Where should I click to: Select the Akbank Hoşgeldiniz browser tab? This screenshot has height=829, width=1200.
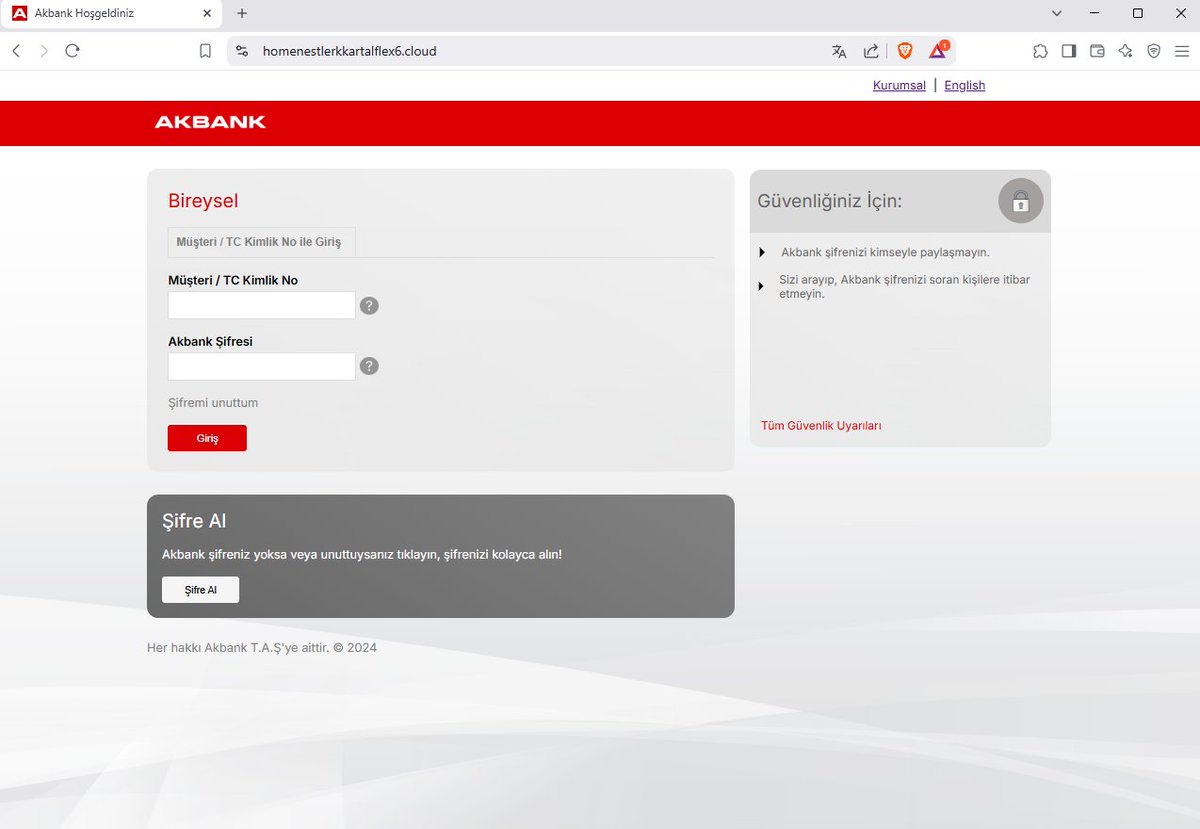(112, 14)
